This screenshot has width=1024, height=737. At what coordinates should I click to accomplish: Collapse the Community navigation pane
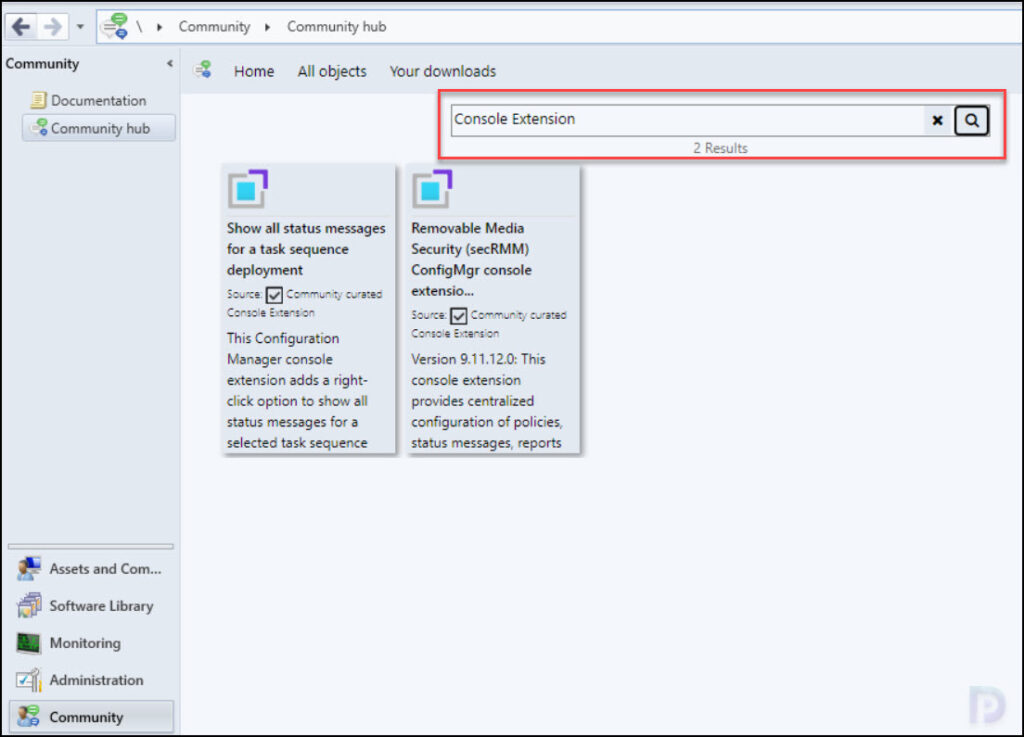pyautogui.click(x=169, y=63)
